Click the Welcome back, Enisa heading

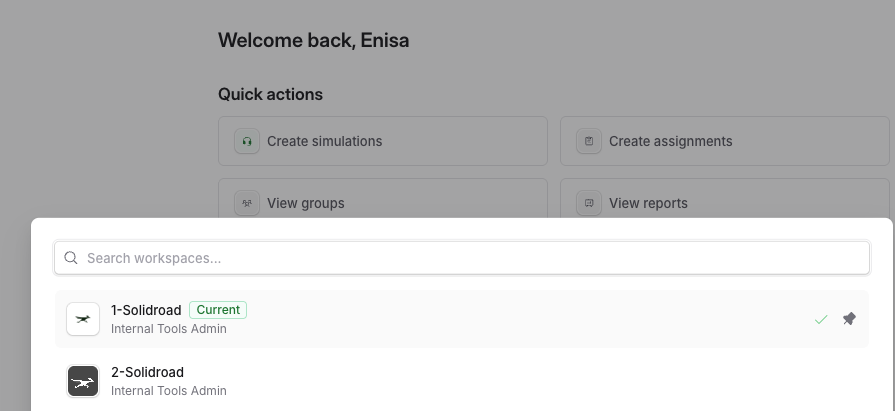click(313, 41)
